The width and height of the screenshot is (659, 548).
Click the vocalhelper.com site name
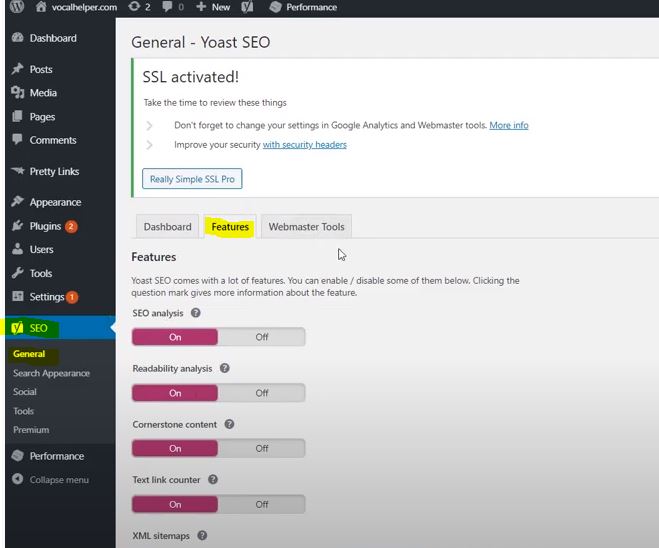pos(84,7)
